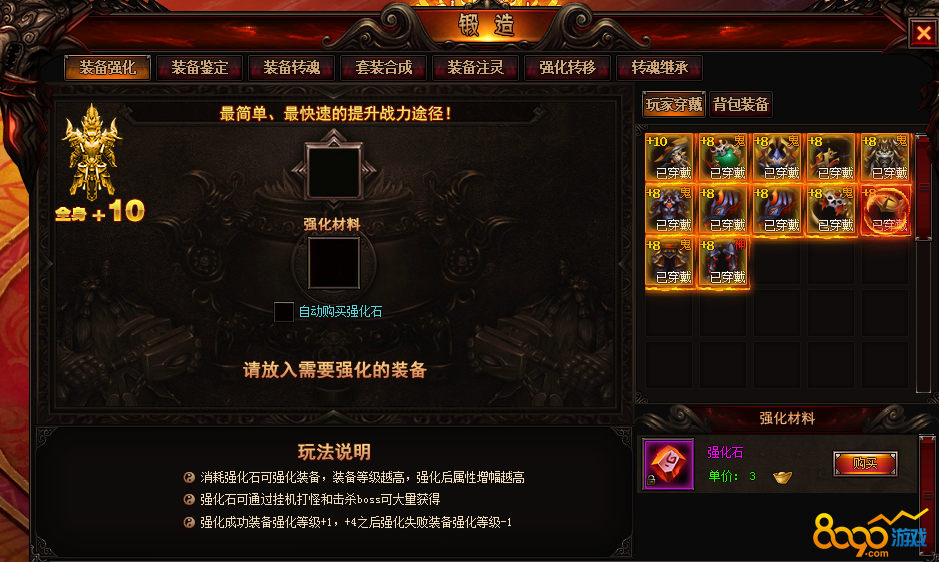The image size is (939, 562).
Task: Select the highlighted red ring equipment
Action: [886, 210]
